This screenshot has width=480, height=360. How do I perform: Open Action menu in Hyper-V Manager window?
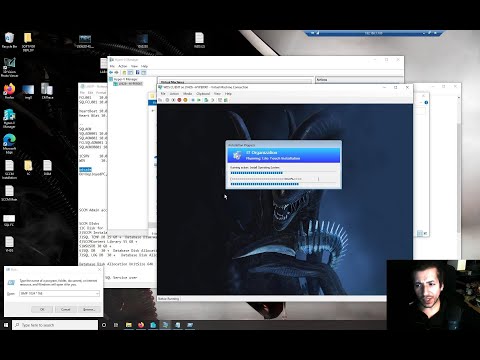point(123,66)
